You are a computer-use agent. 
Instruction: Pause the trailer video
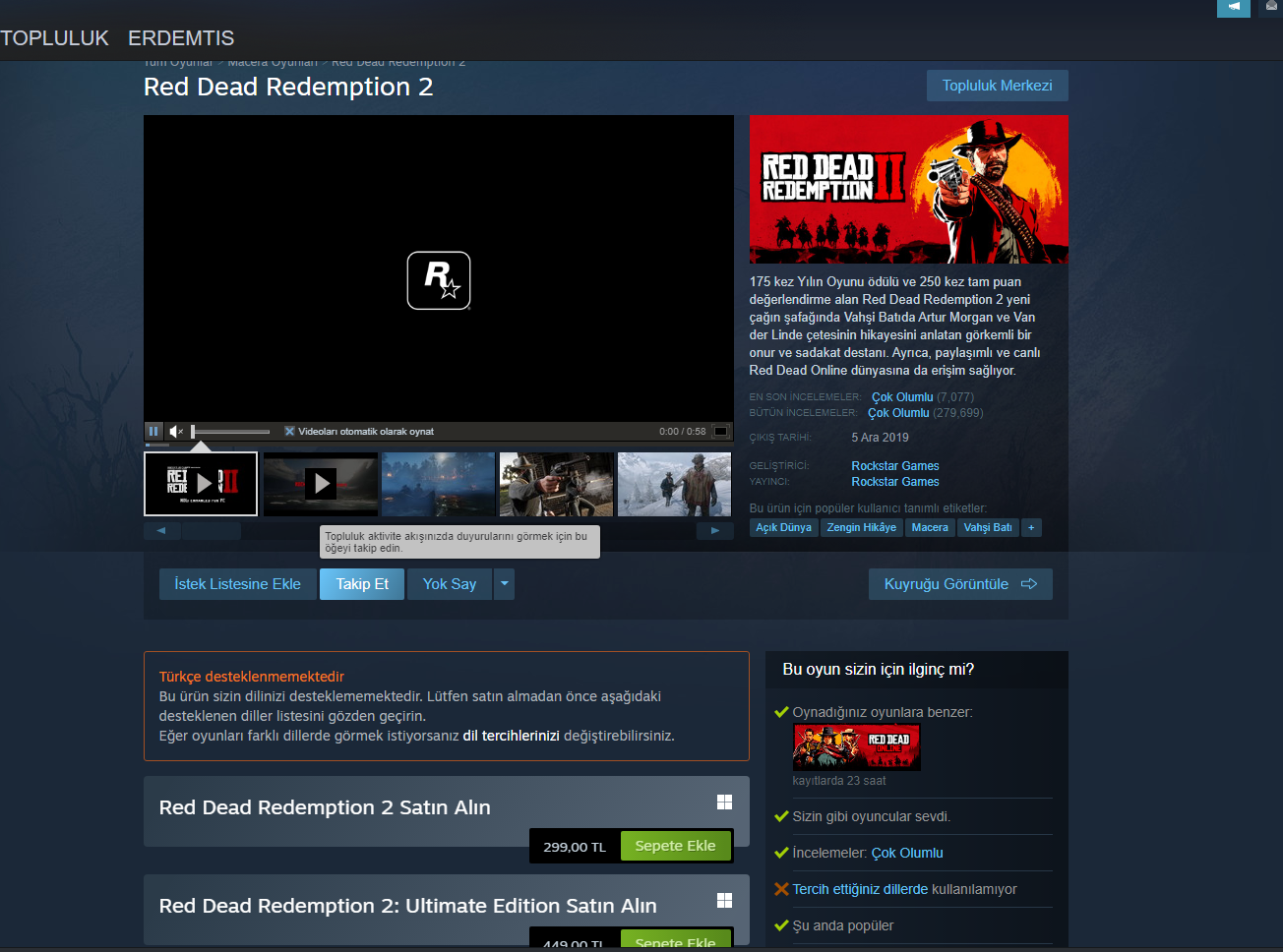(153, 431)
